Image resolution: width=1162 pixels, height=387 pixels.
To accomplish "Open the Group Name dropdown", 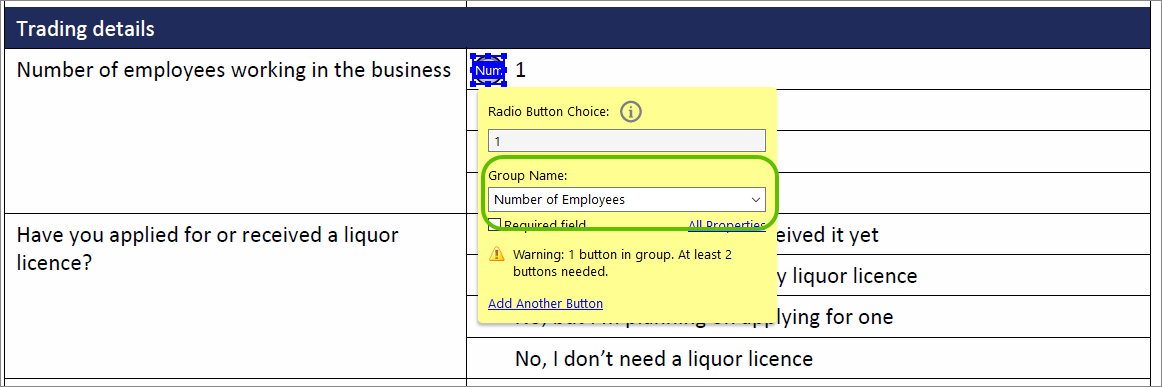I will pos(626,199).
